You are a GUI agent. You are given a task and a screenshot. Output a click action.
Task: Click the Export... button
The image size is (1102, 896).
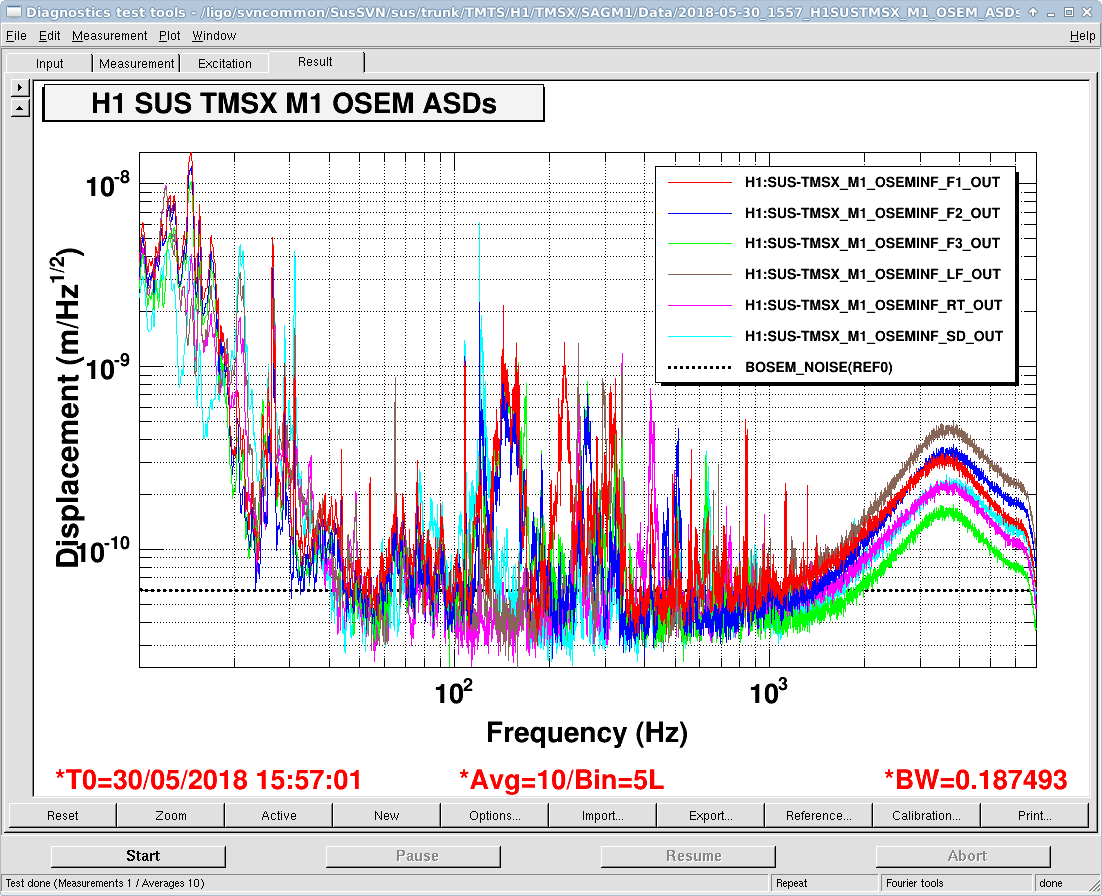point(711,815)
